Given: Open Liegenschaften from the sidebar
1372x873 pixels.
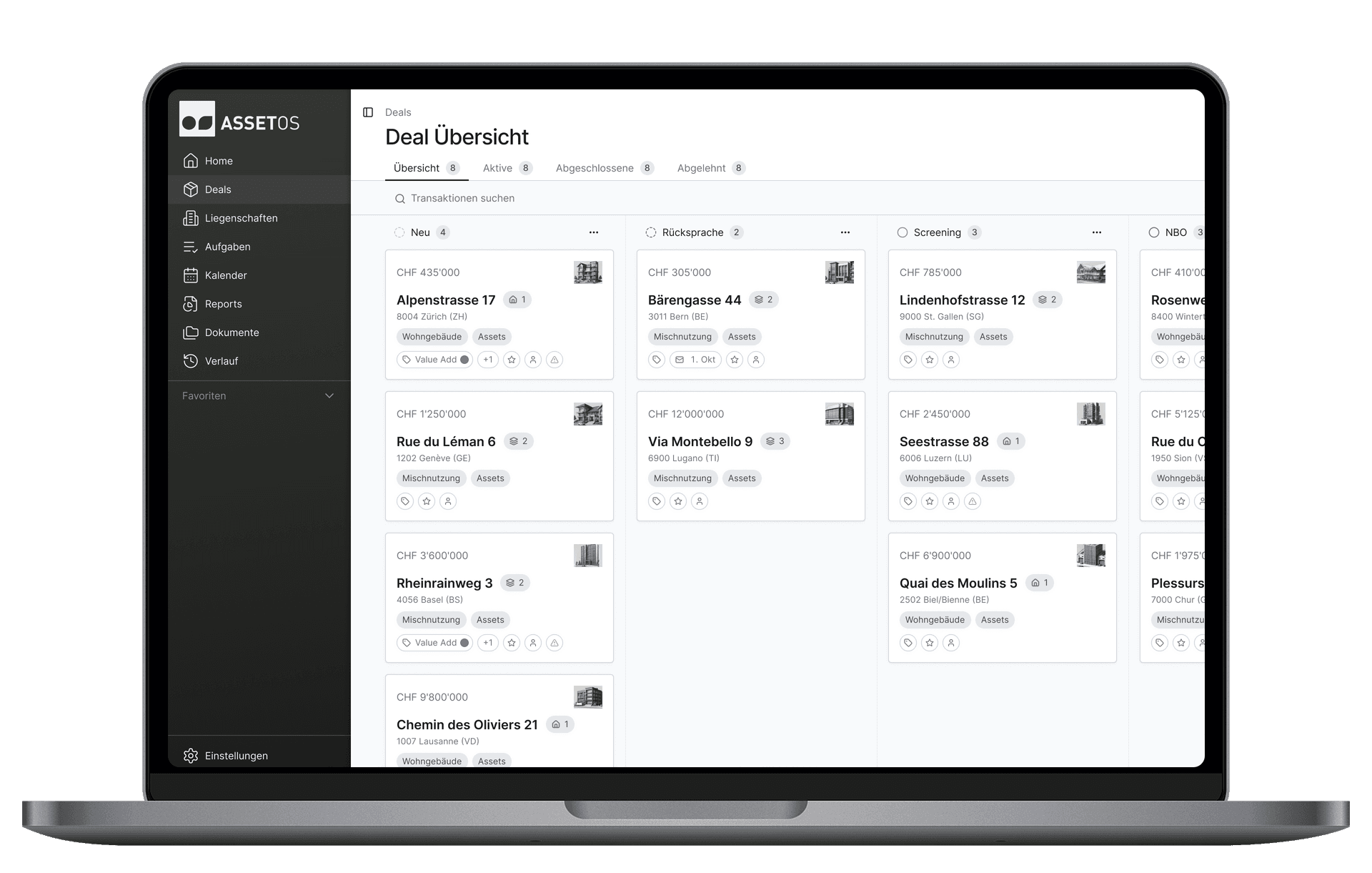Looking at the screenshot, I should pyautogui.click(x=190, y=218).
